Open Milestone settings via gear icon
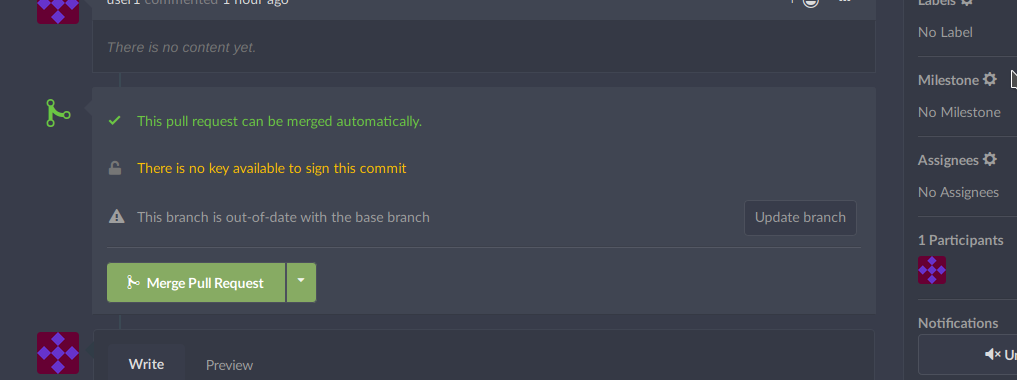The width and height of the screenshot is (1017, 380). (x=989, y=79)
